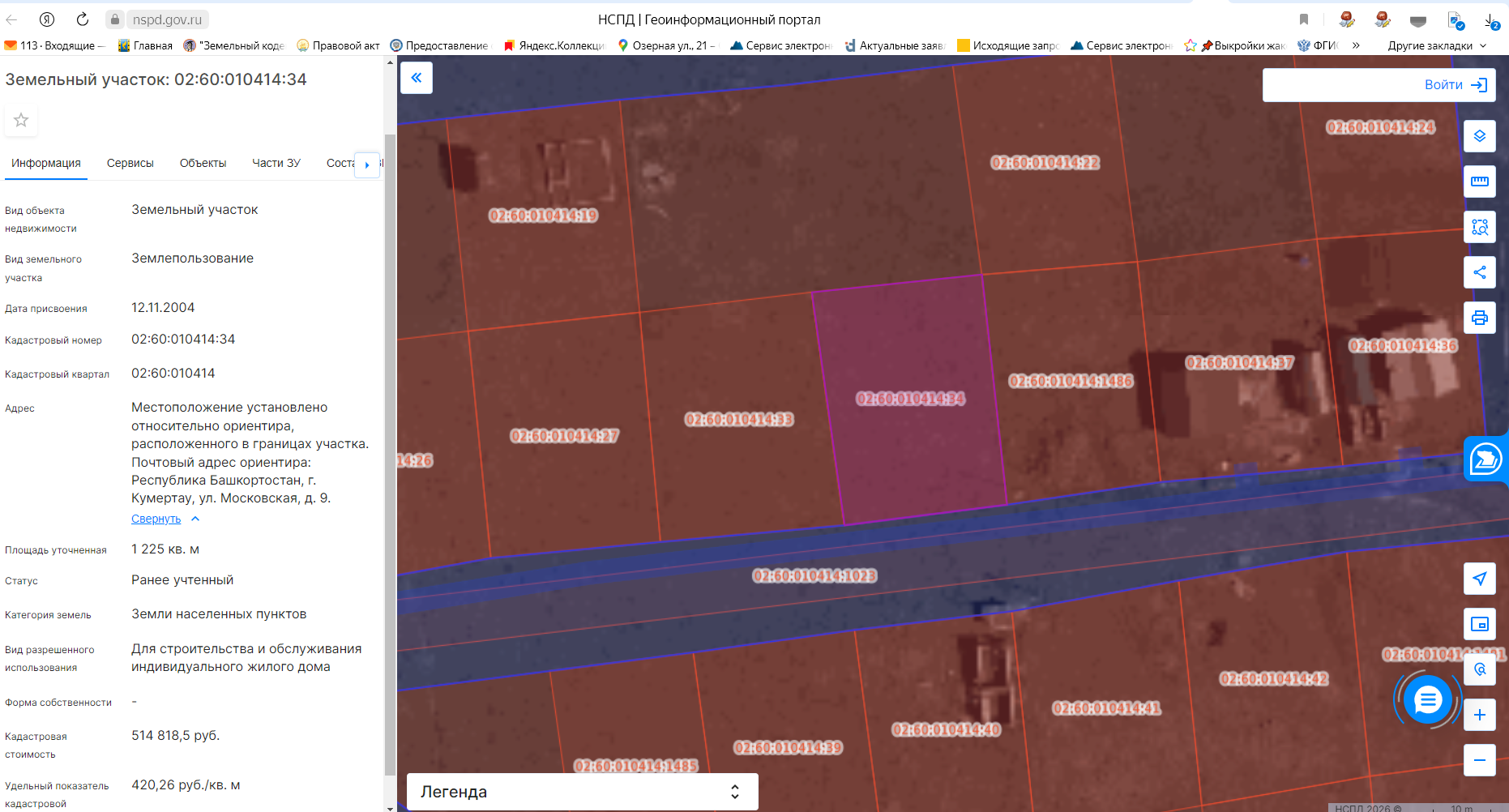The height and width of the screenshot is (812, 1509).
Task: Click the nspd.gov.ru address bar
Action: pyautogui.click(x=167, y=19)
